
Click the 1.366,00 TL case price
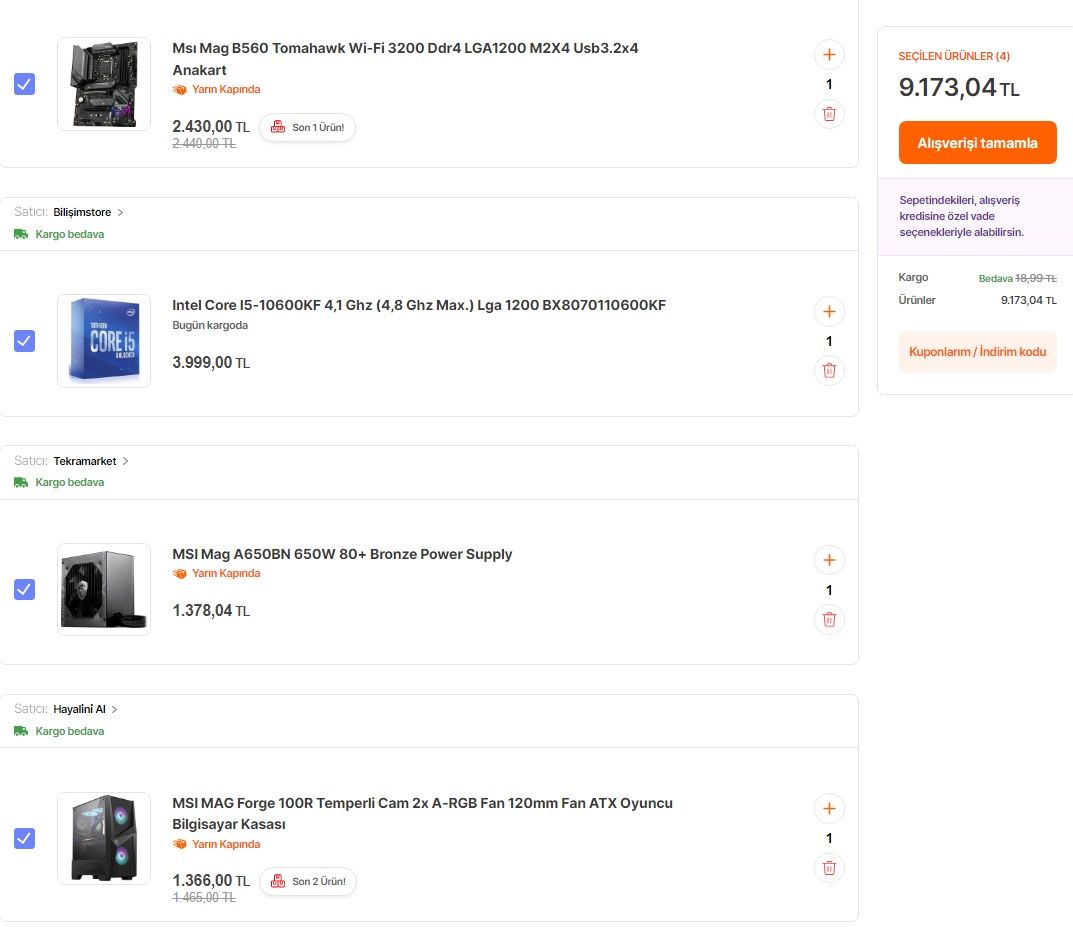pos(211,880)
